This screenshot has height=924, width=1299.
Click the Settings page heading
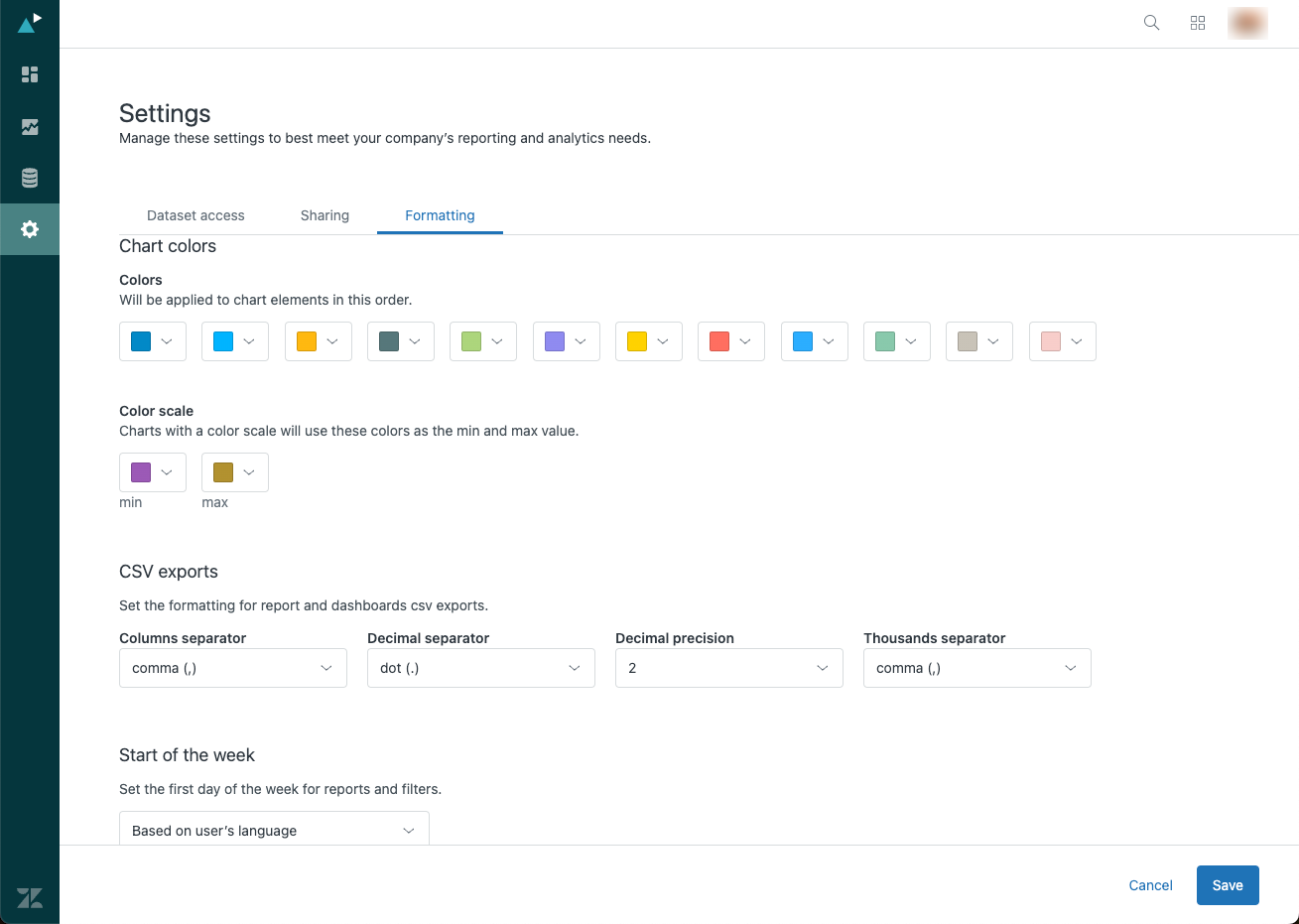[x=165, y=113]
